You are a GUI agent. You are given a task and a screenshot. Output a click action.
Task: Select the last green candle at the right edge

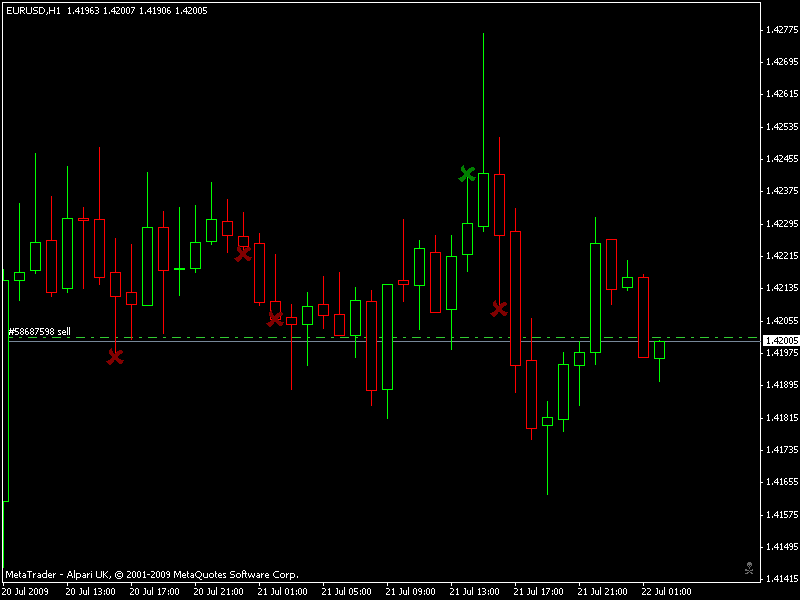click(x=659, y=351)
